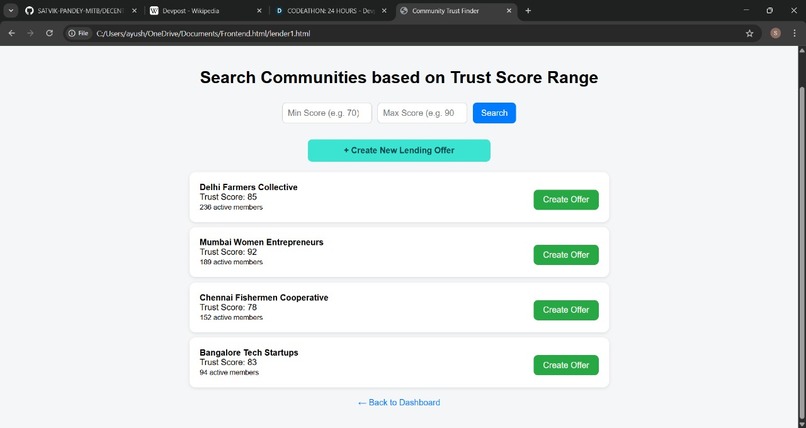Click the Chennai Fishermen Cooperative name
Viewport: 806px width, 428px height.
tap(264, 297)
